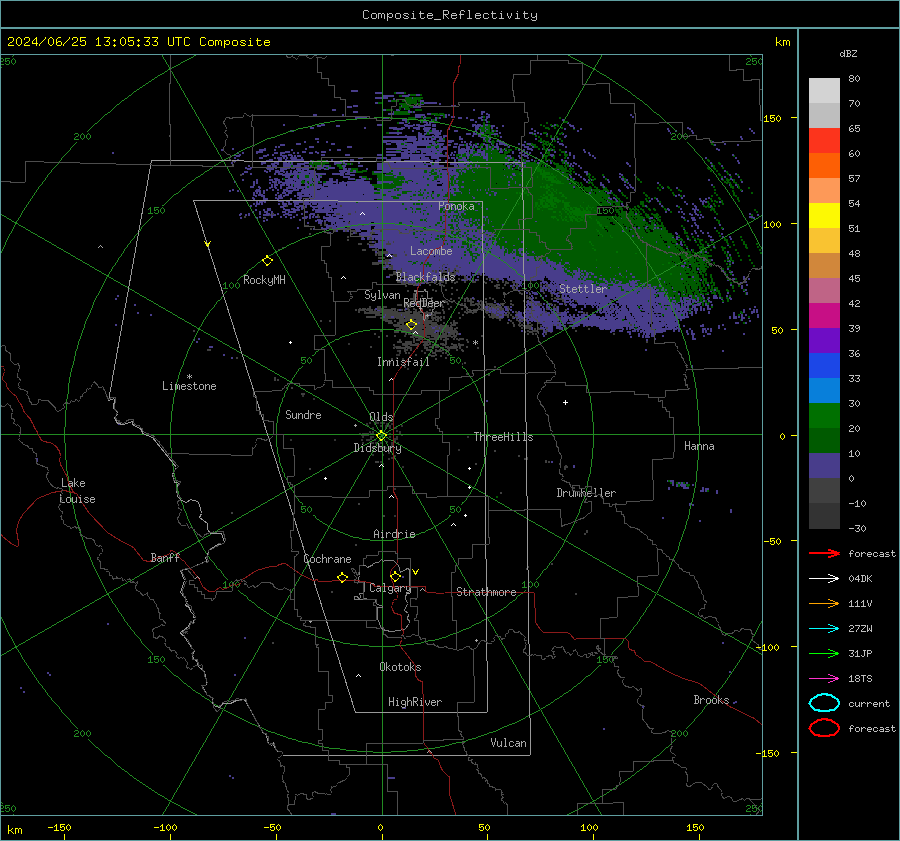Pick the magenta 42-39 dBZ swatch
Viewport: 900px width, 841px height.
(824, 316)
